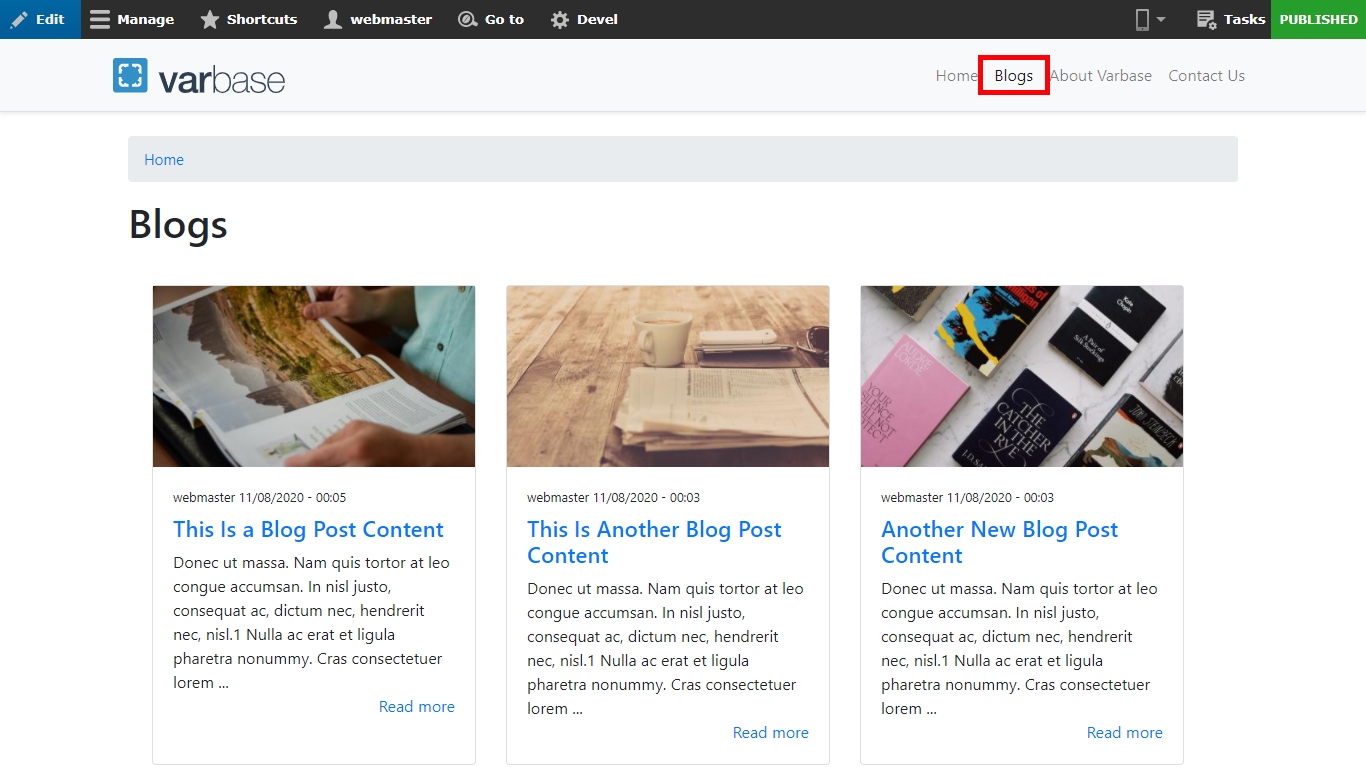Viewport: 1366px width, 768px height.
Task: Click the Go to search icon
Action: point(467,19)
